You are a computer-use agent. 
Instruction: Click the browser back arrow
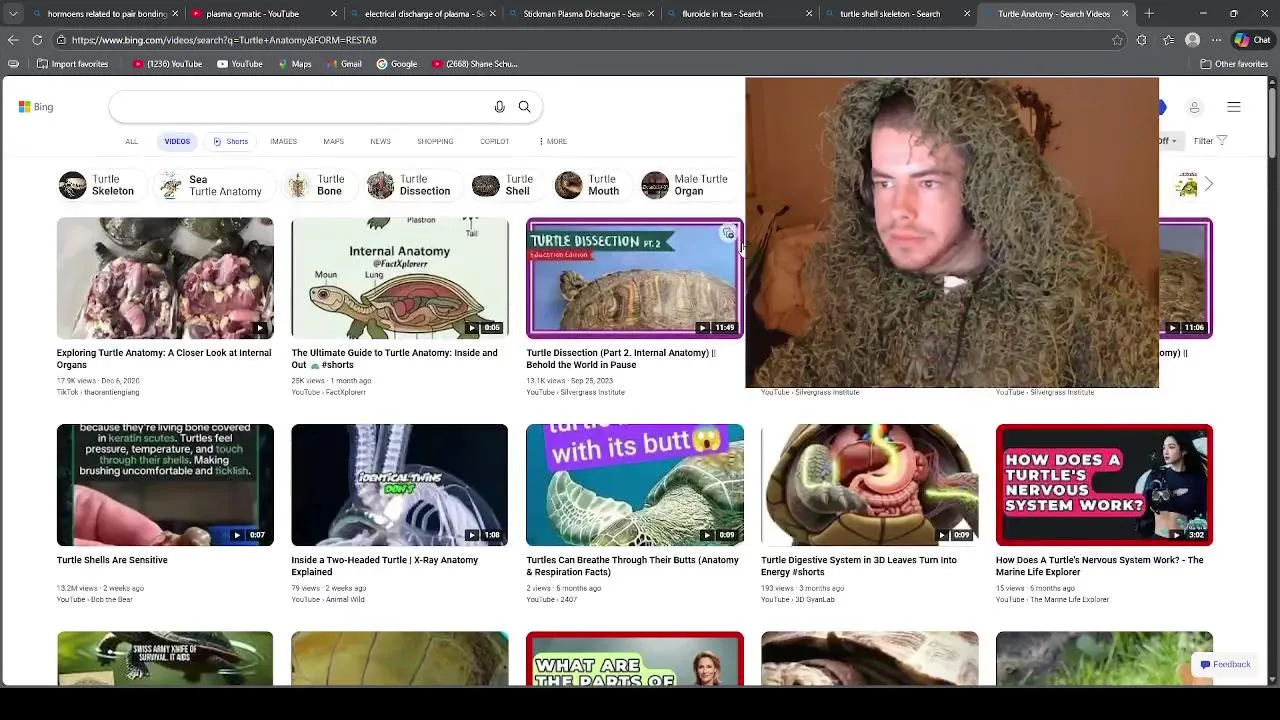(x=12, y=40)
